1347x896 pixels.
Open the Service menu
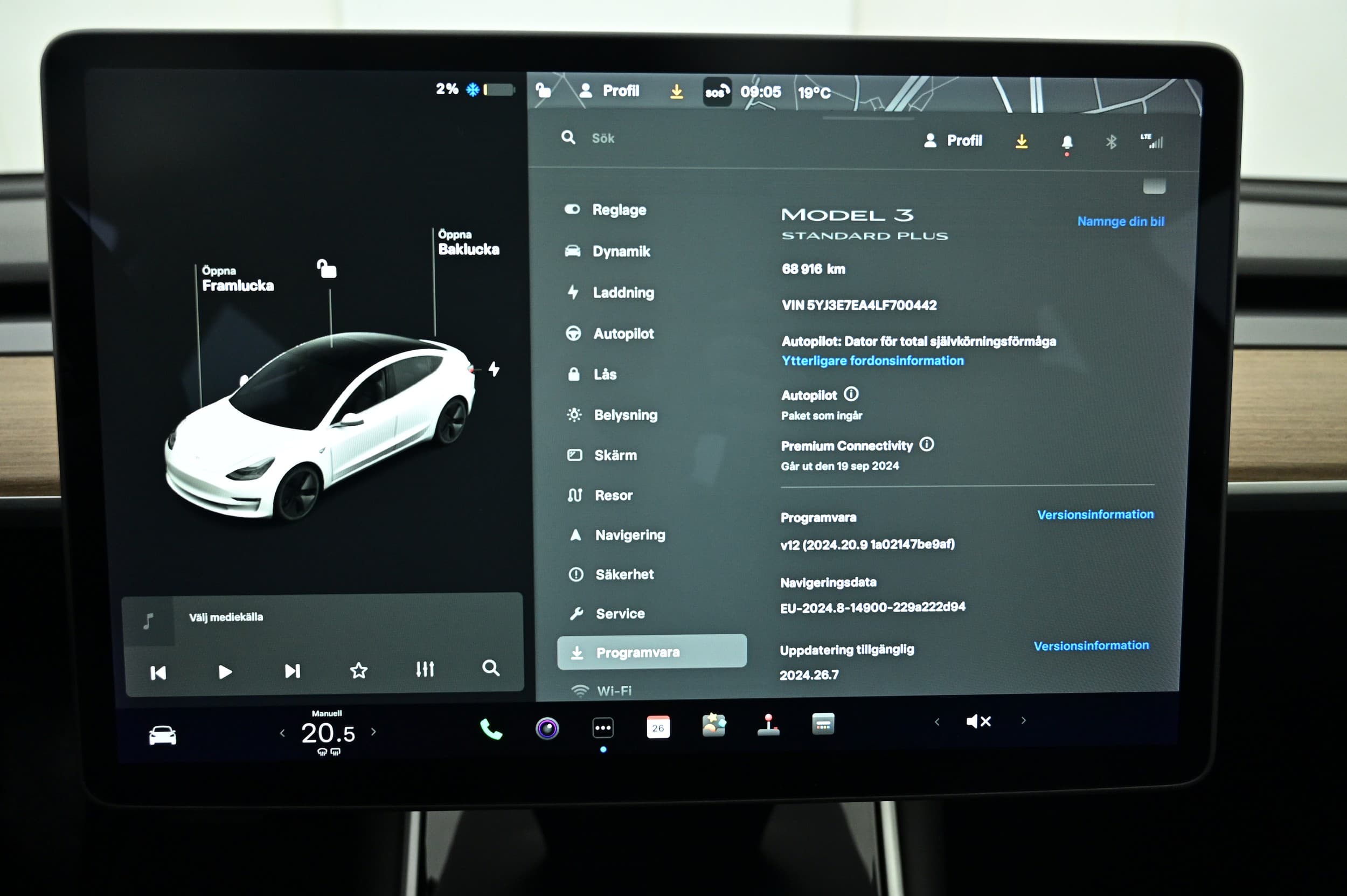coord(607,614)
